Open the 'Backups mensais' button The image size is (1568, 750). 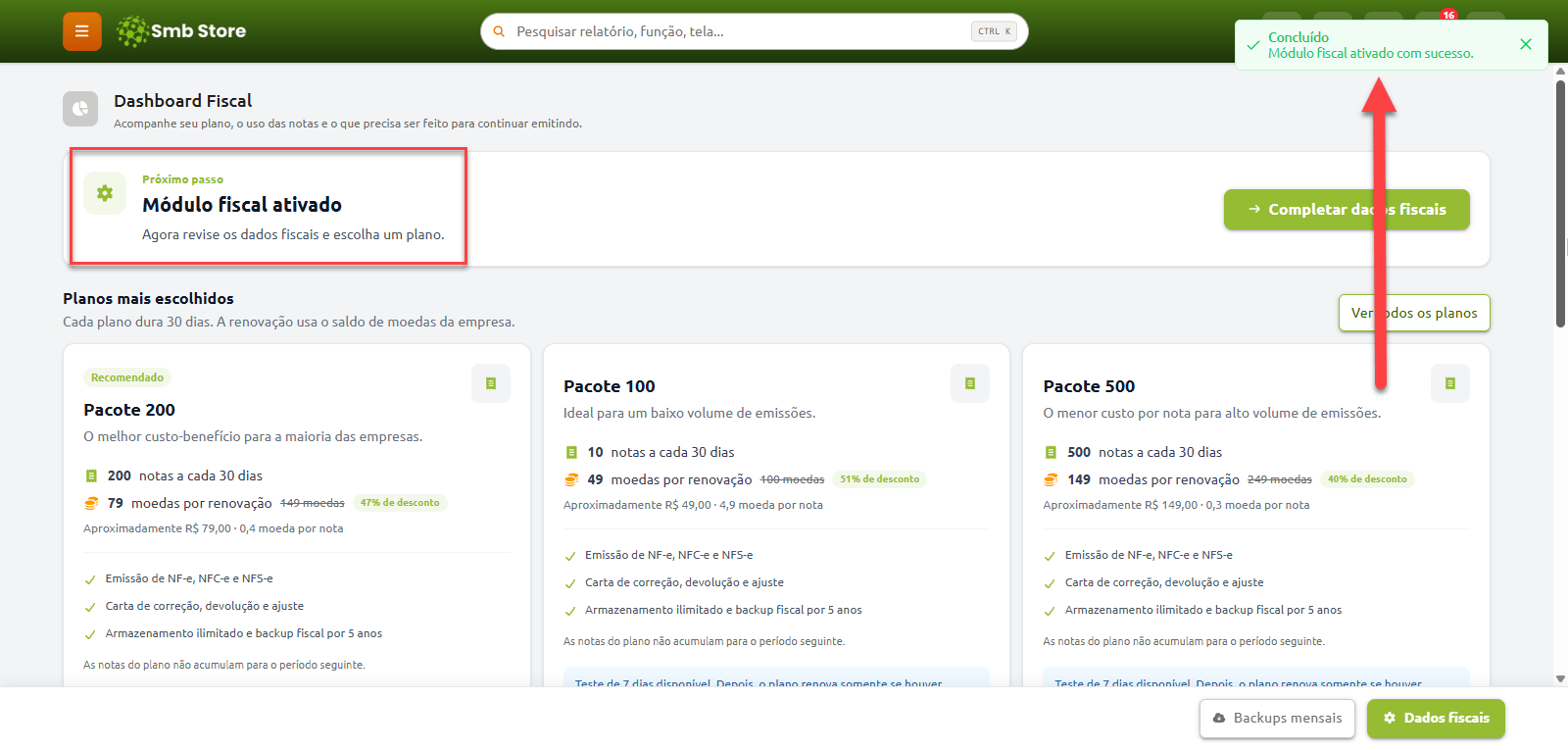coord(1278,719)
